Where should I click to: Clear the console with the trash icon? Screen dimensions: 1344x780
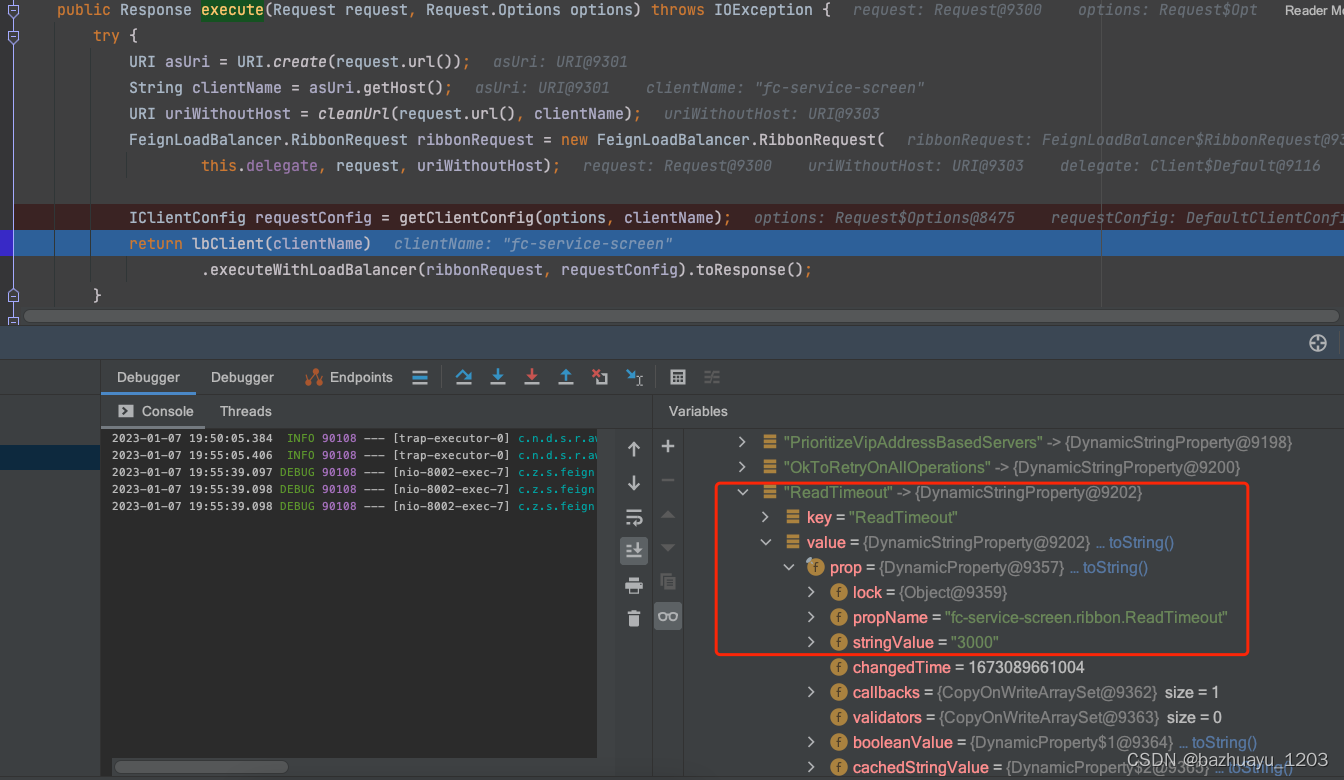pos(634,619)
